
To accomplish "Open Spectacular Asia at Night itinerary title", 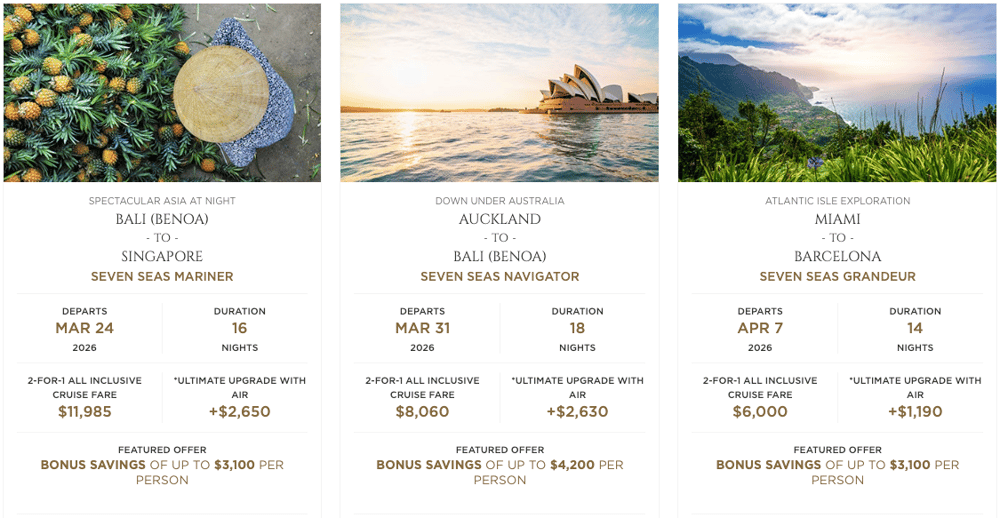I will 162,201.
